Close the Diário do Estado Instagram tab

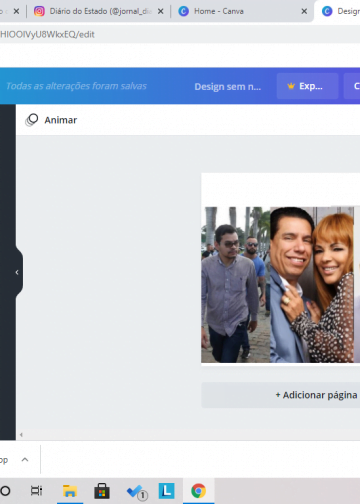tap(160, 11)
